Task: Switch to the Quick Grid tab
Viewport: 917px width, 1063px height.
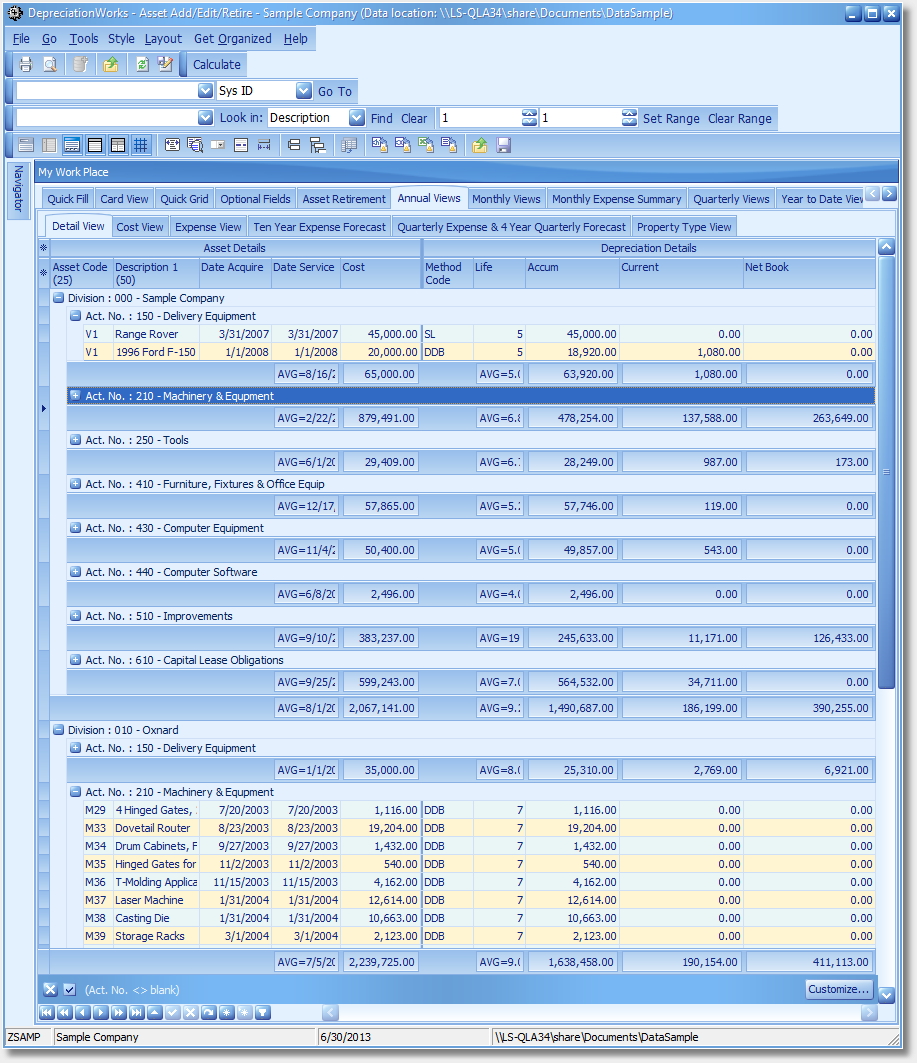Action: pyautogui.click(x=184, y=199)
